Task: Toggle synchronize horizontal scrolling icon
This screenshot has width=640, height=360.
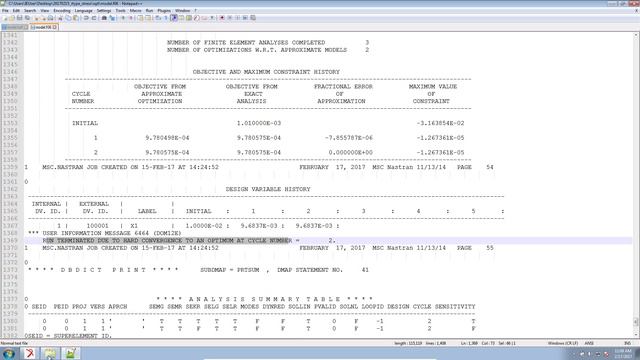Action: click(148, 18)
